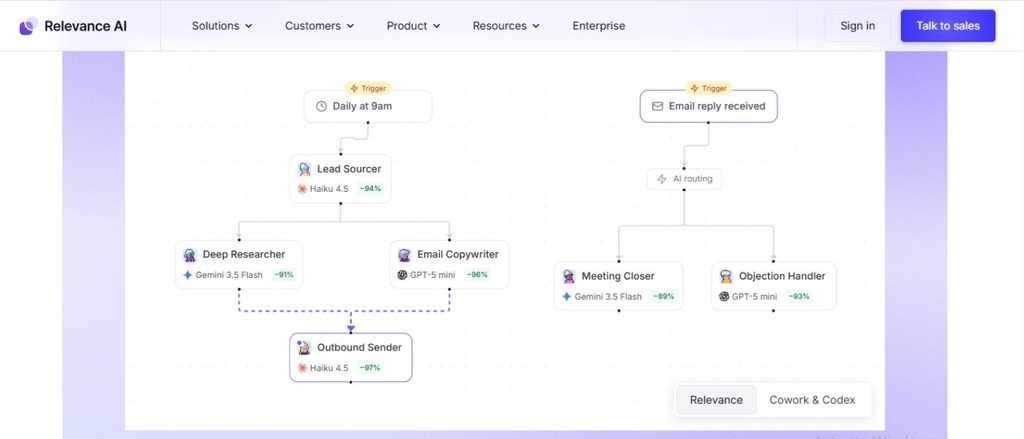Click the Meeting Closer agent avatar icon
This screenshot has height=439, width=1024.
(569, 276)
